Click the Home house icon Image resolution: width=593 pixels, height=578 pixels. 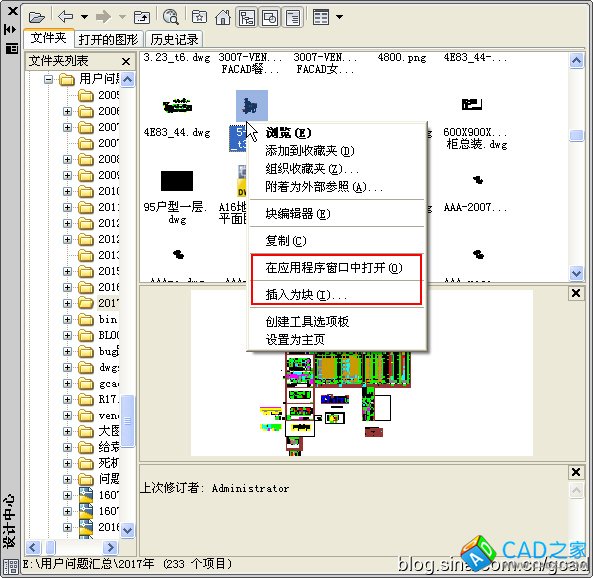pyautogui.click(x=223, y=17)
